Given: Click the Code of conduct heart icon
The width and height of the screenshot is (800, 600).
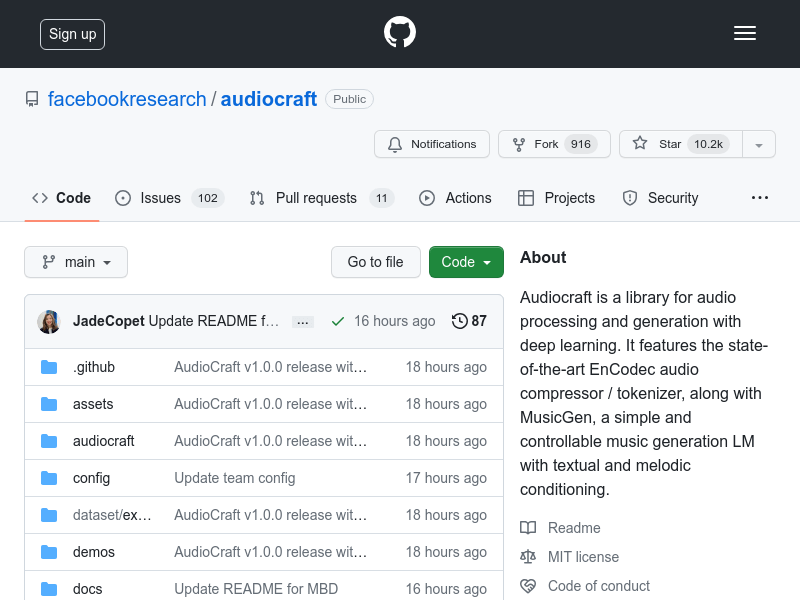Looking at the screenshot, I should pos(528,586).
